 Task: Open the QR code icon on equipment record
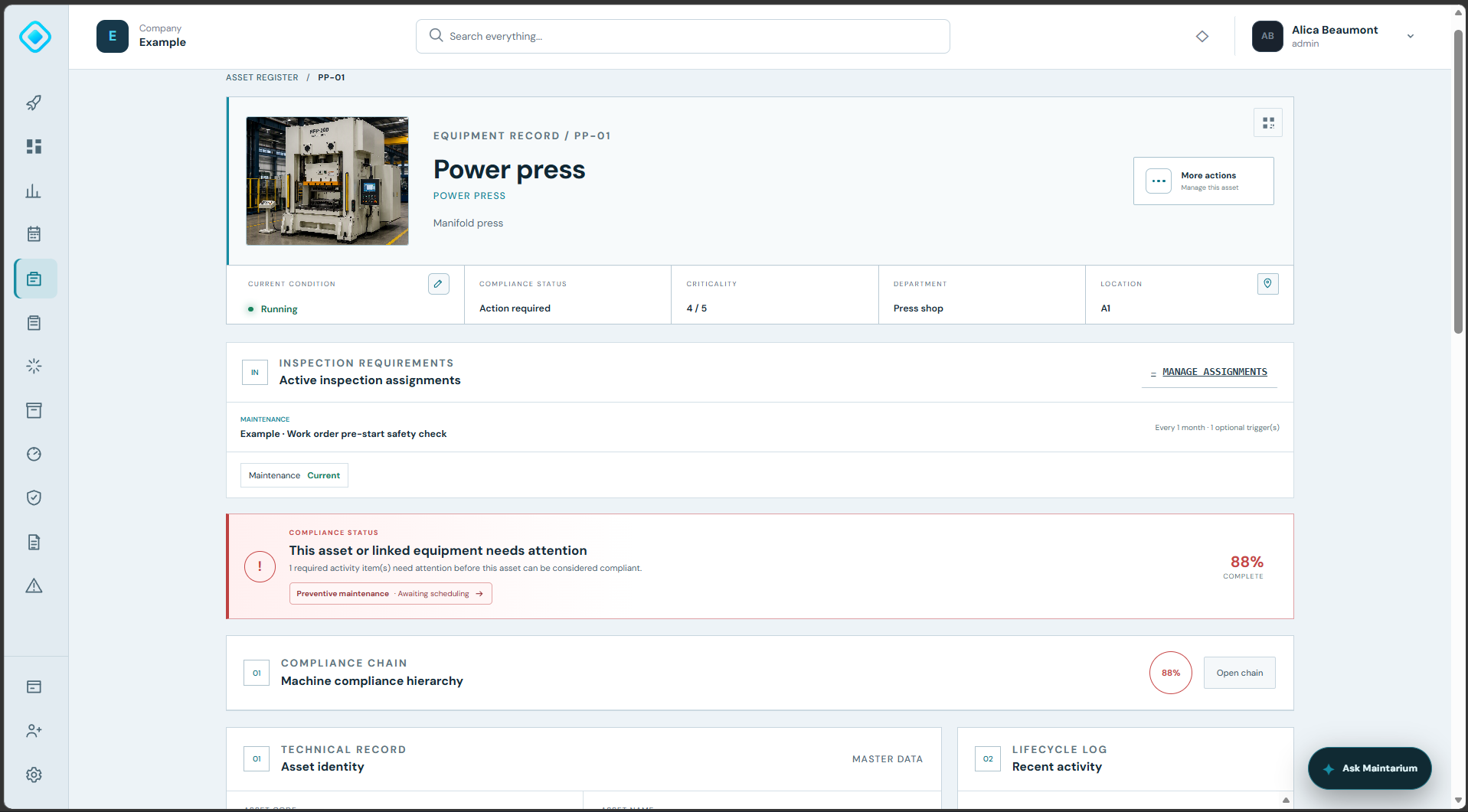click(x=1268, y=122)
